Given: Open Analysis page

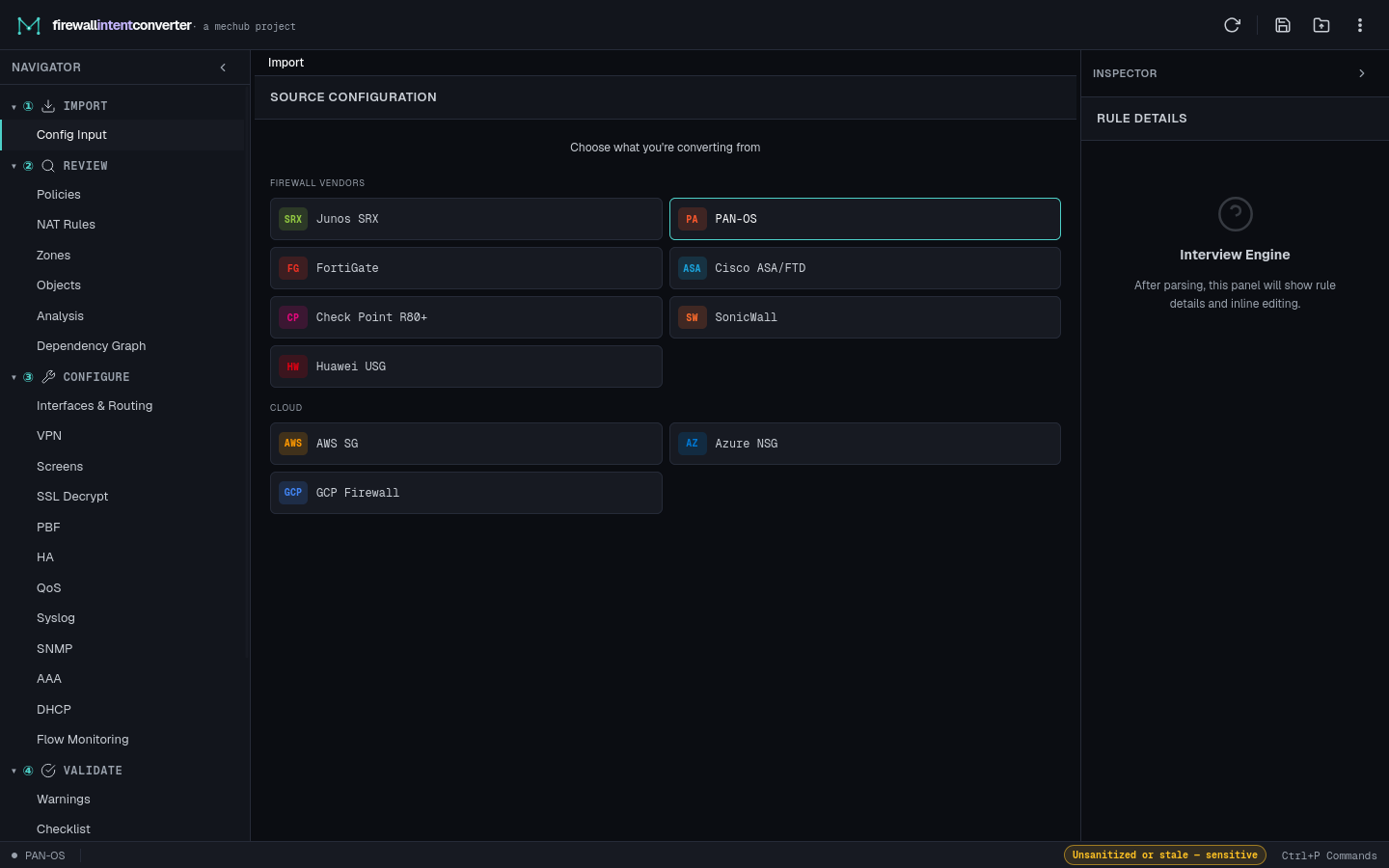Looking at the screenshot, I should click(x=125, y=316).
